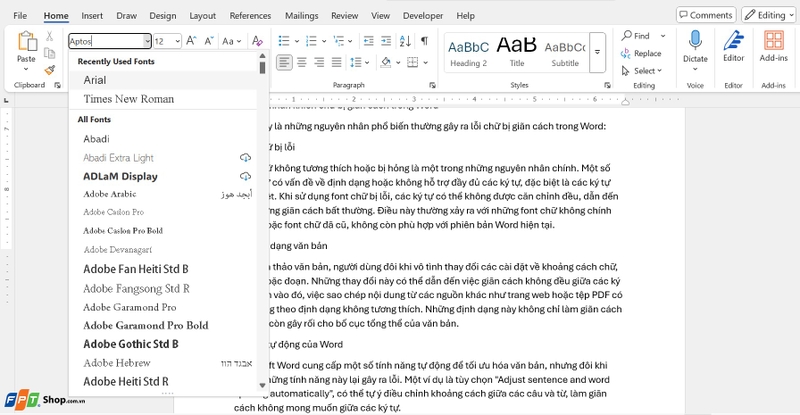
Task: Click the Find magnifier button
Action: [636, 36]
